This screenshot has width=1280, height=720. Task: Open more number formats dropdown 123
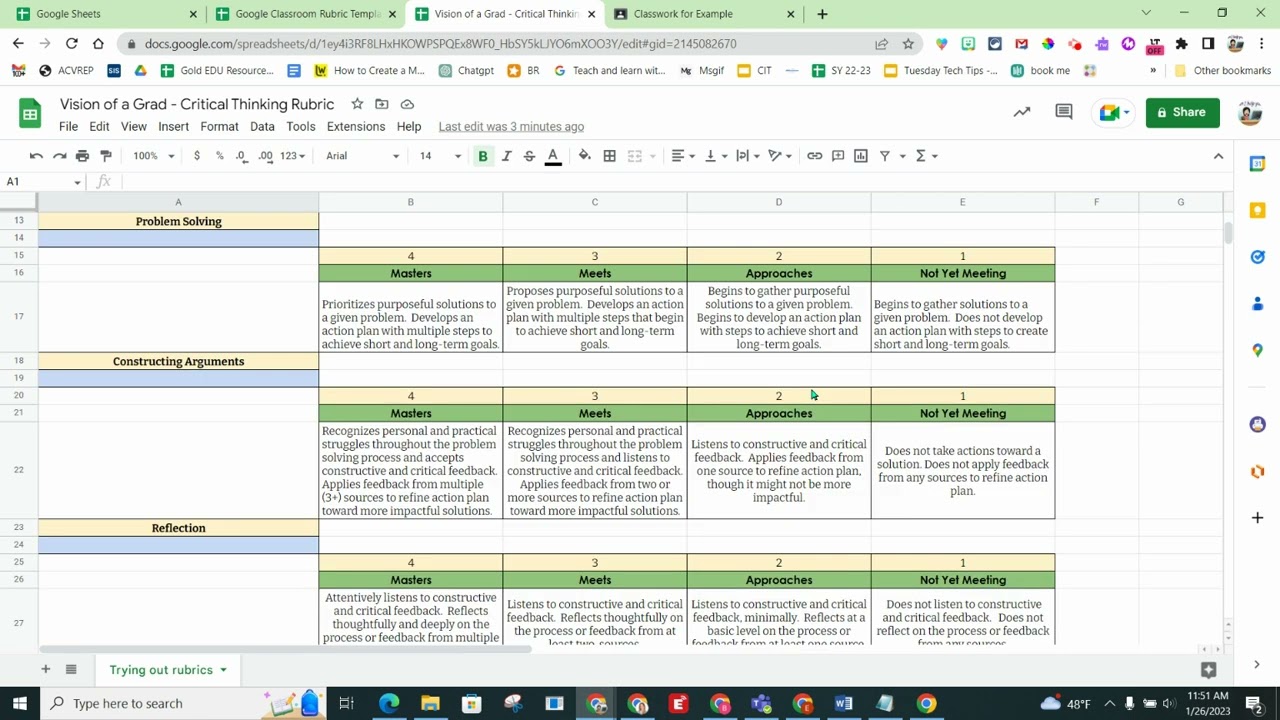292,156
